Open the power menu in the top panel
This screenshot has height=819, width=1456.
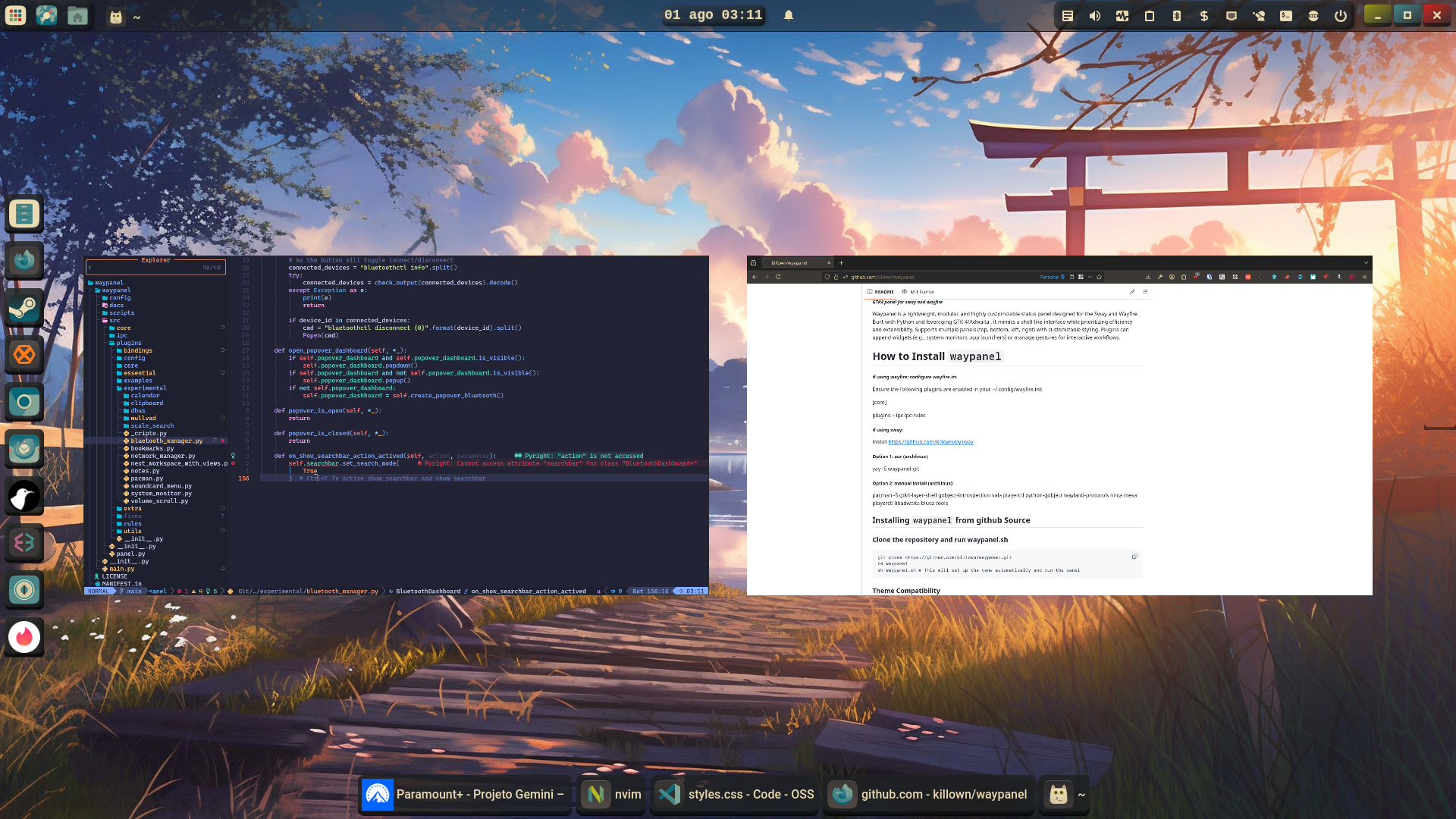point(1341,15)
